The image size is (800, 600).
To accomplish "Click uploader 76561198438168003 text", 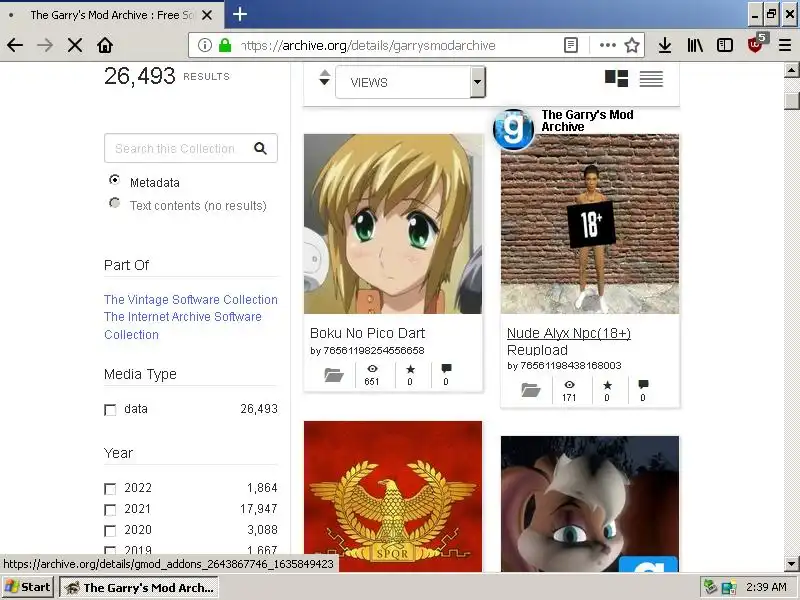I will tap(570, 365).
